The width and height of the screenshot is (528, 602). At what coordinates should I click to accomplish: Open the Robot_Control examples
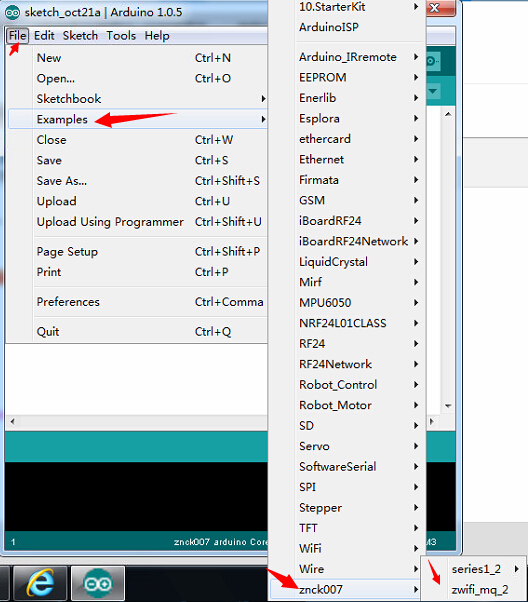[x=347, y=384]
